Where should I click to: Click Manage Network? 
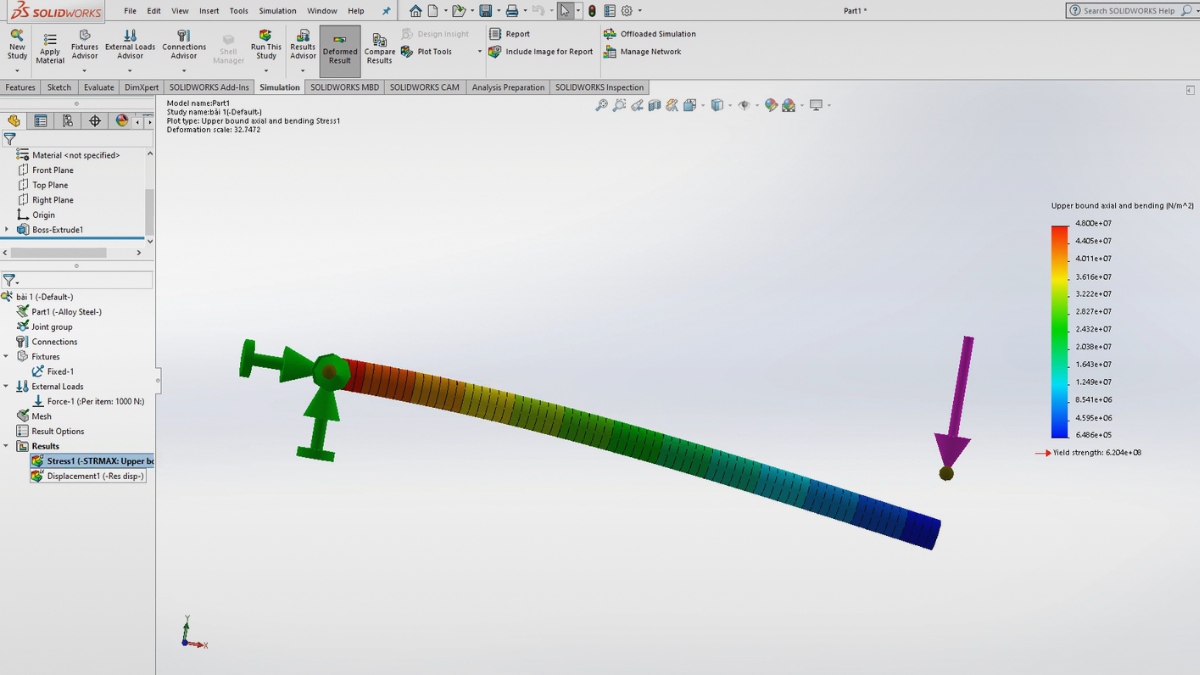tap(643, 52)
